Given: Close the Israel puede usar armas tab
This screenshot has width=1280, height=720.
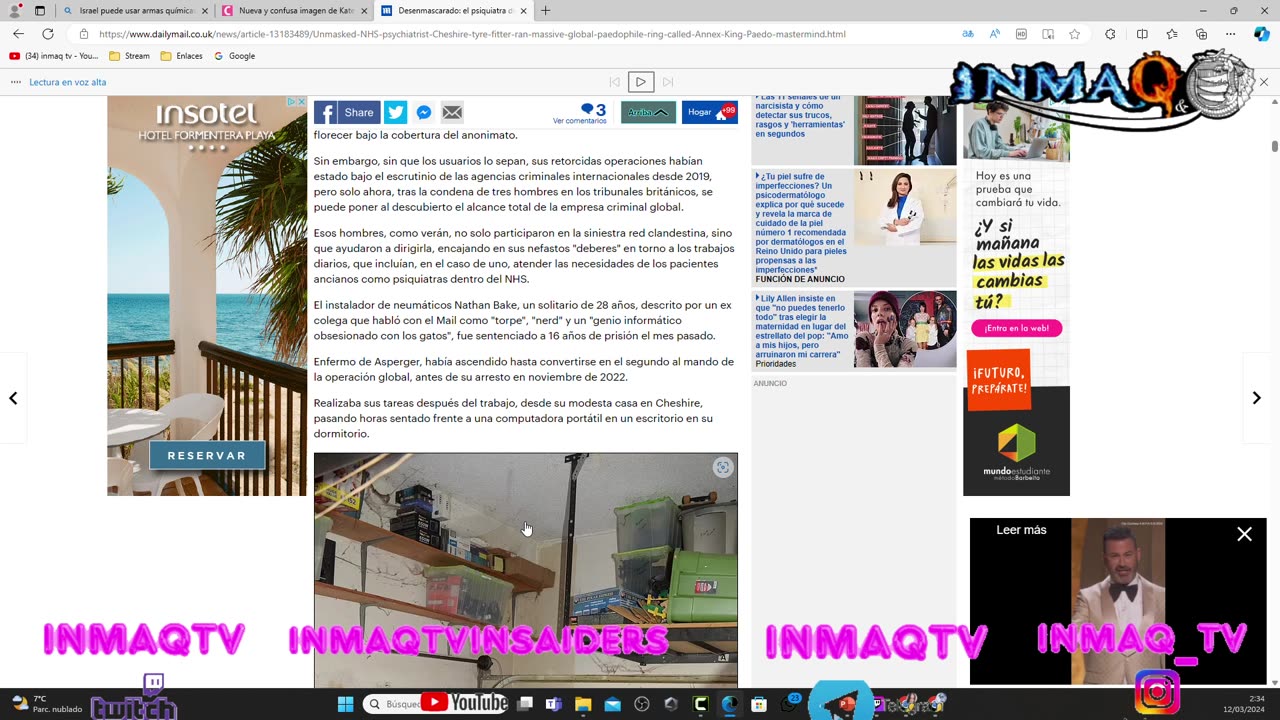Looking at the screenshot, I should 205,11.
